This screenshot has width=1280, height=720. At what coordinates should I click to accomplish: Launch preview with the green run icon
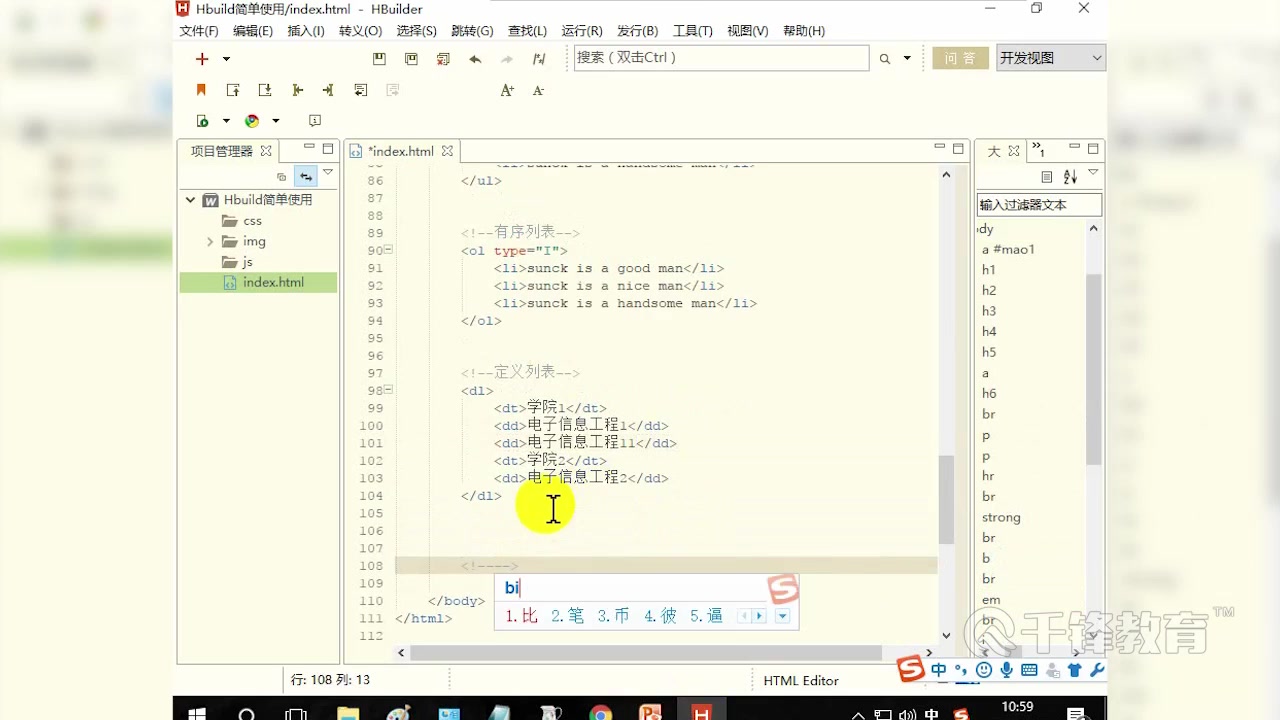coord(202,120)
